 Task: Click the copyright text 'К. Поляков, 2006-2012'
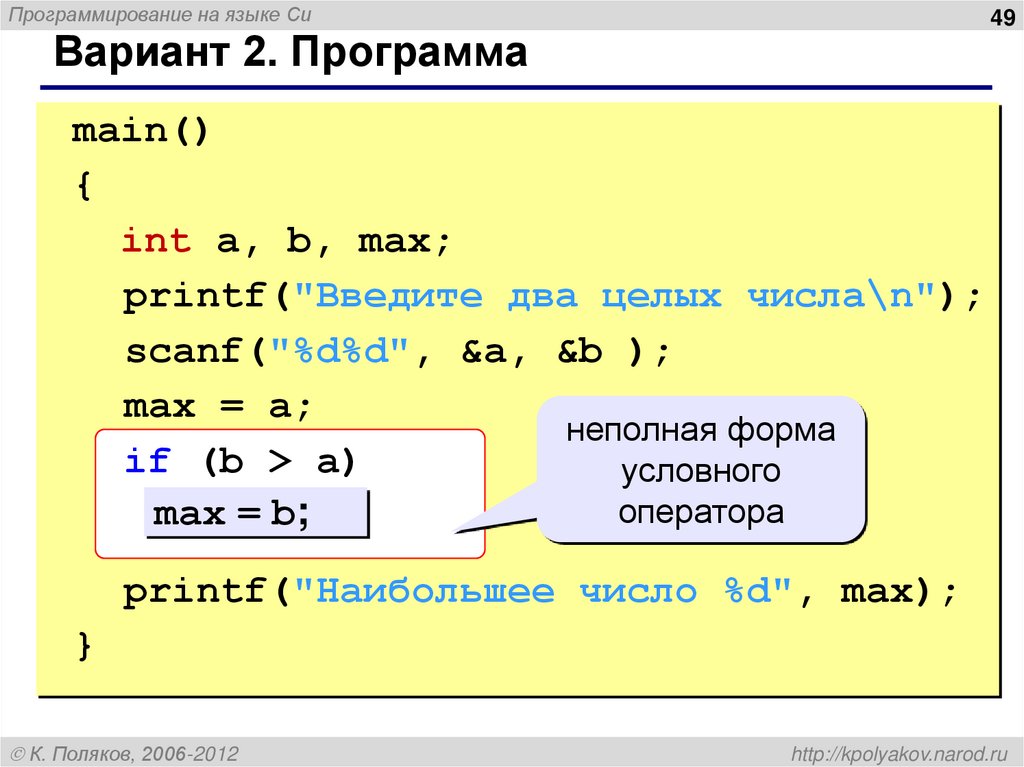pos(124,754)
